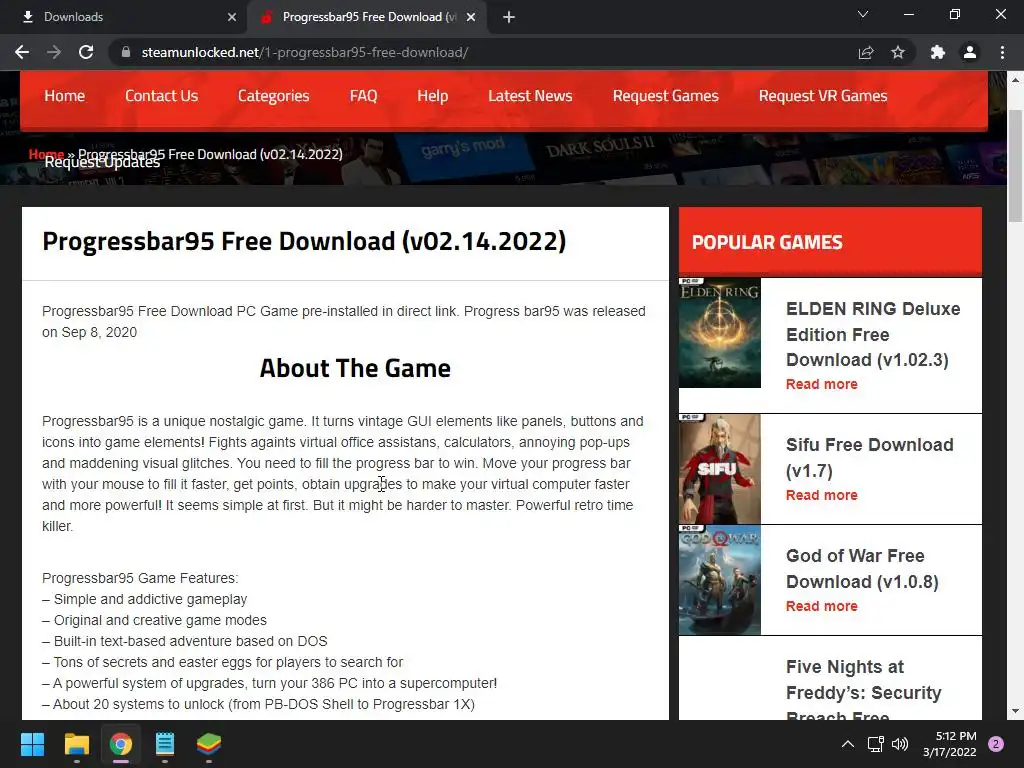Open God of War Free Download link
The image size is (1024, 768).
862,568
